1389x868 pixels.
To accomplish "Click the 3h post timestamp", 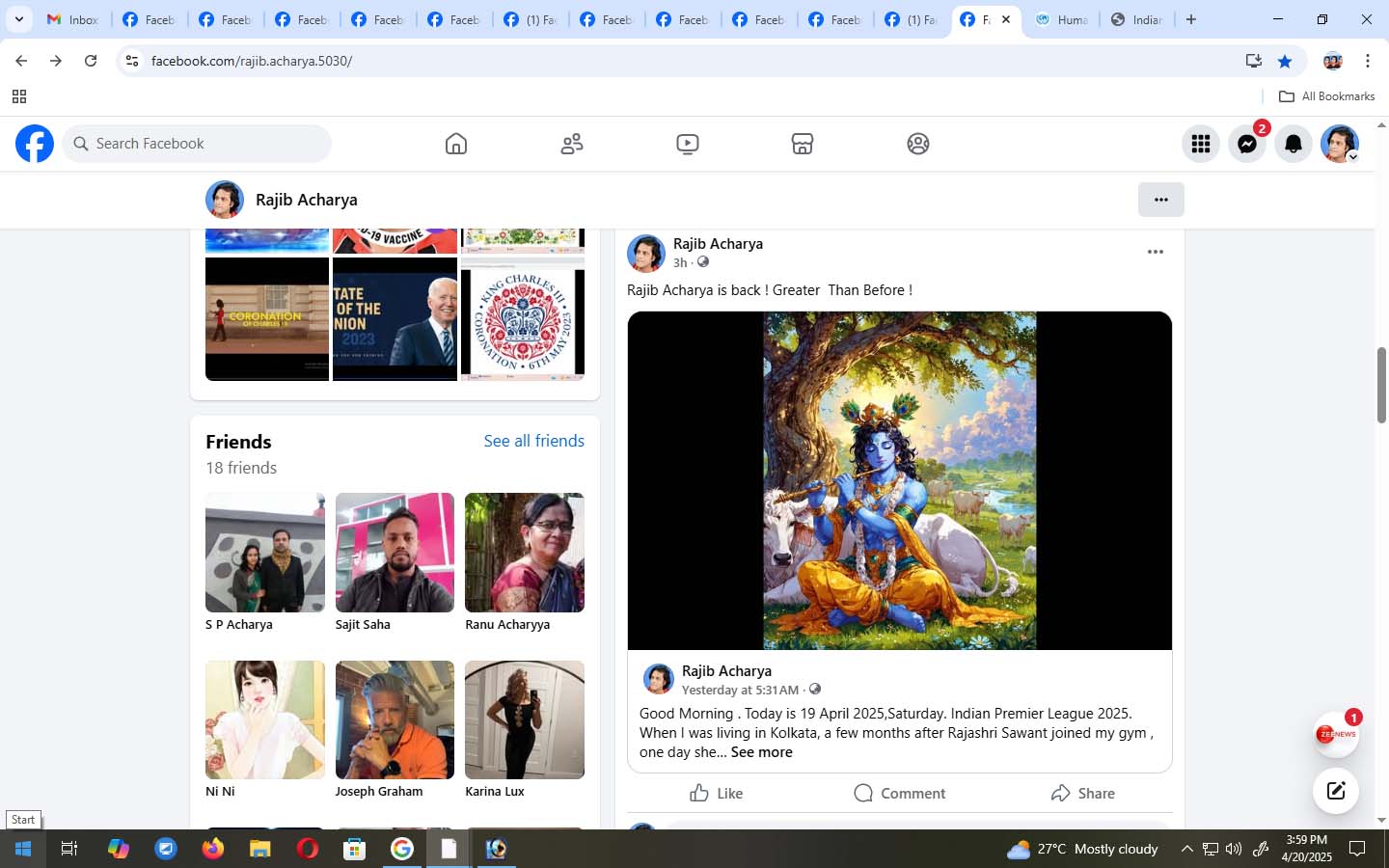I will [680, 262].
